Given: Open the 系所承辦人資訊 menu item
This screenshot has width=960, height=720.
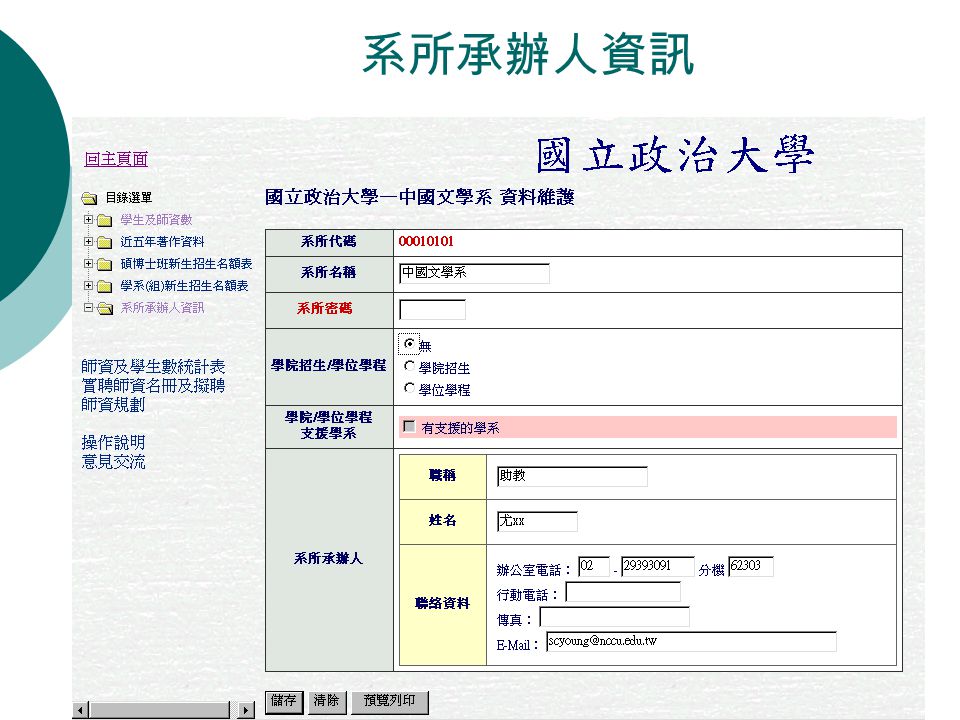Looking at the screenshot, I should click(x=162, y=307).
